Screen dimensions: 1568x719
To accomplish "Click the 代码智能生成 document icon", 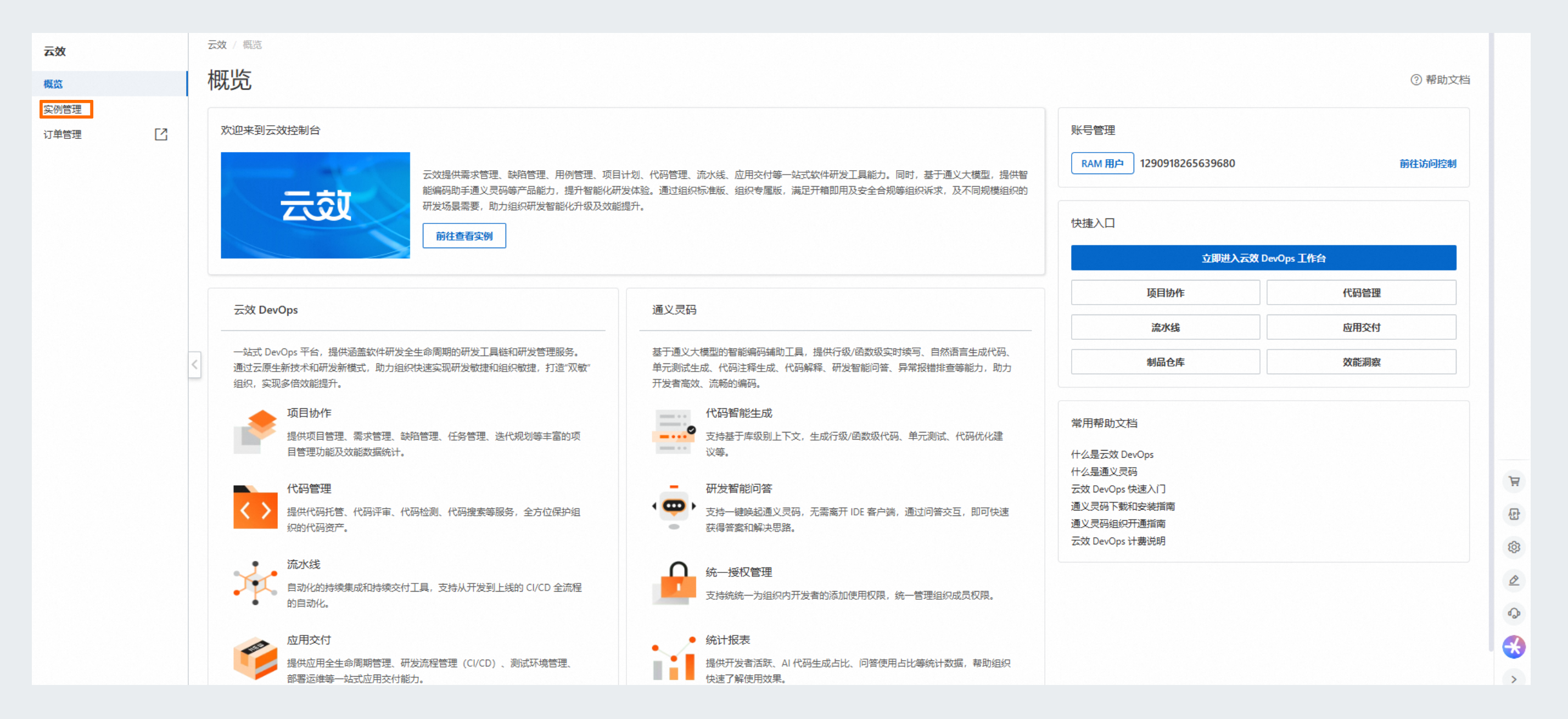I will (674, 432).
